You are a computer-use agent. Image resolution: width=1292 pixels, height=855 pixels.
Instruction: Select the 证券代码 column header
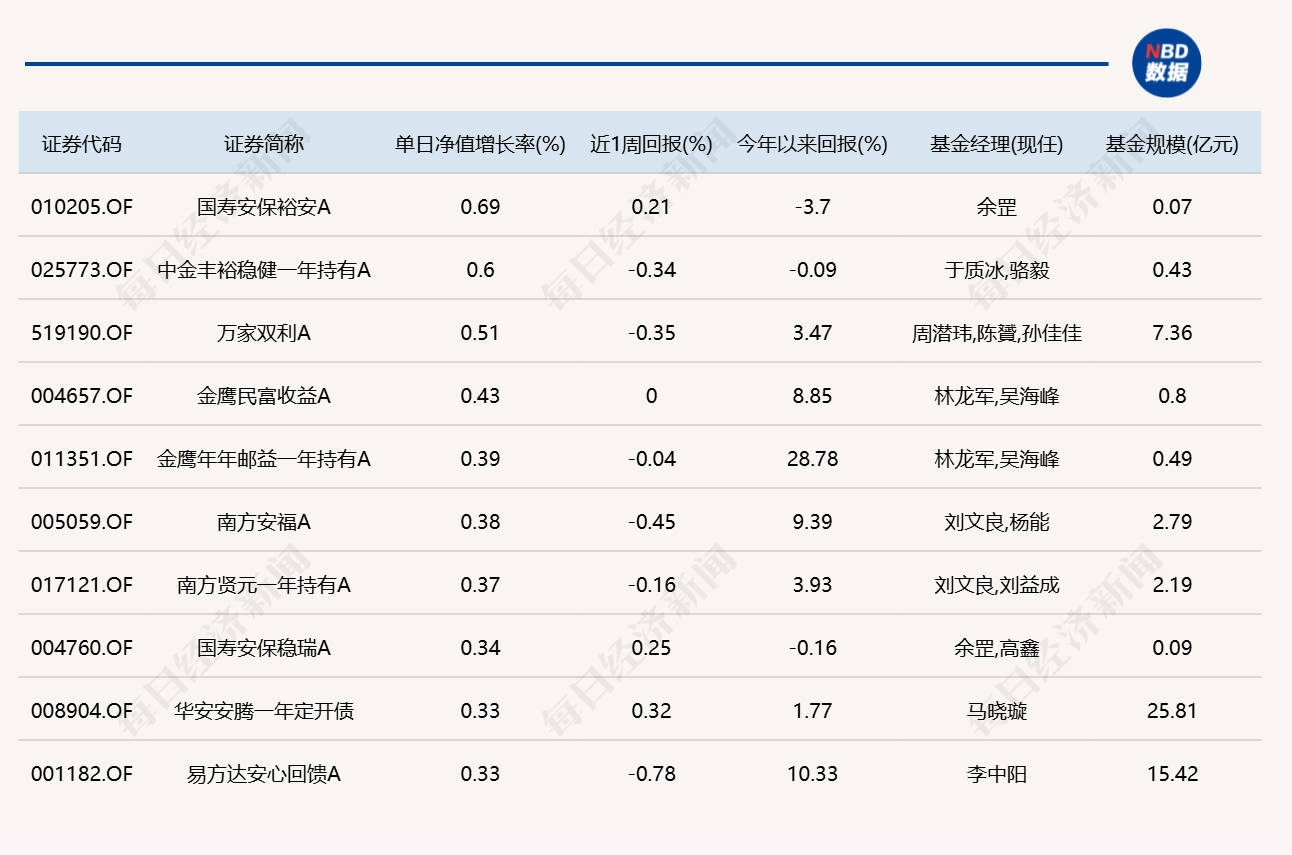pyautogui.click(x=82, y=144)
